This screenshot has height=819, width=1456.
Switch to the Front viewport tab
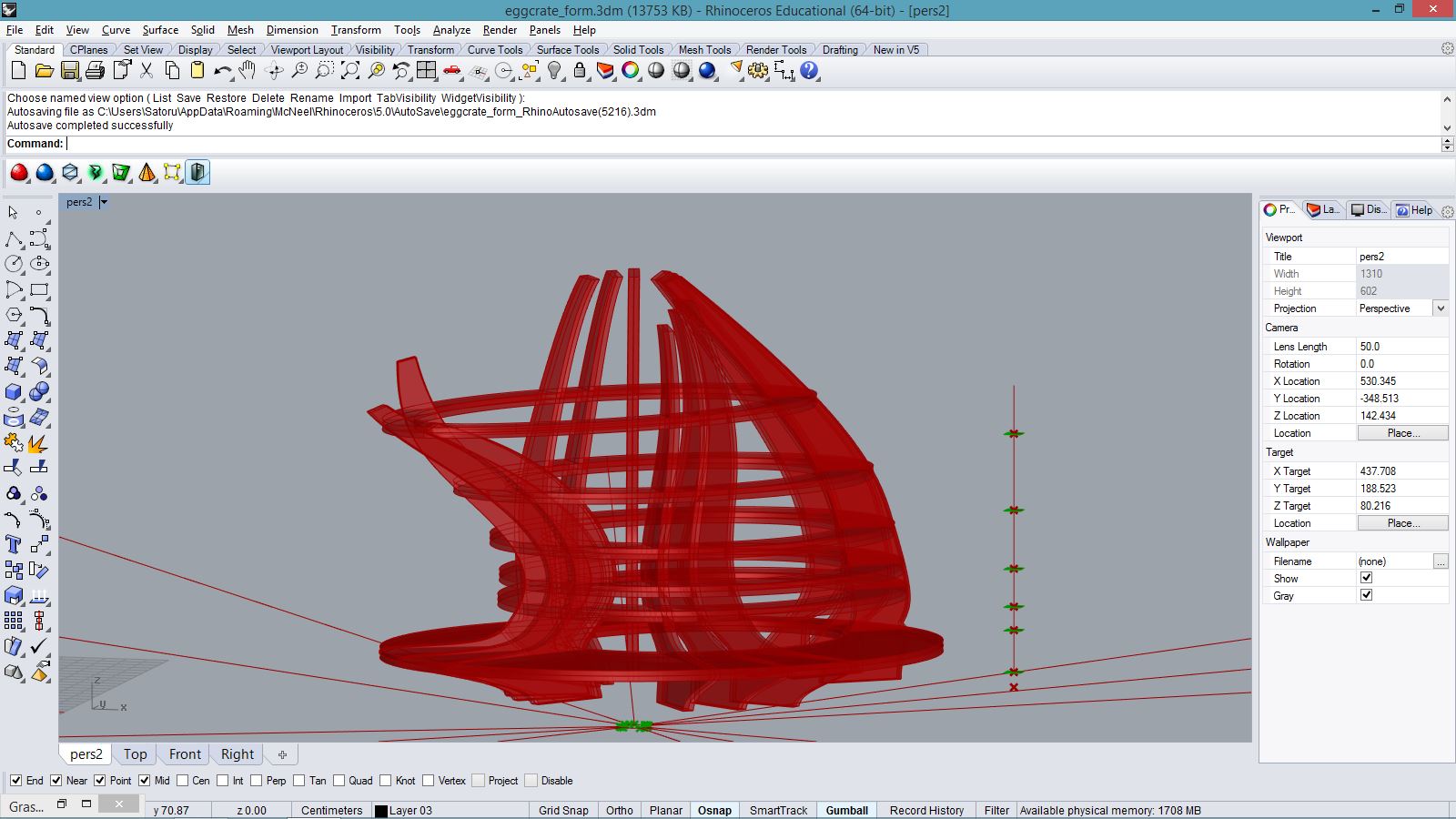tap(185, 754)
